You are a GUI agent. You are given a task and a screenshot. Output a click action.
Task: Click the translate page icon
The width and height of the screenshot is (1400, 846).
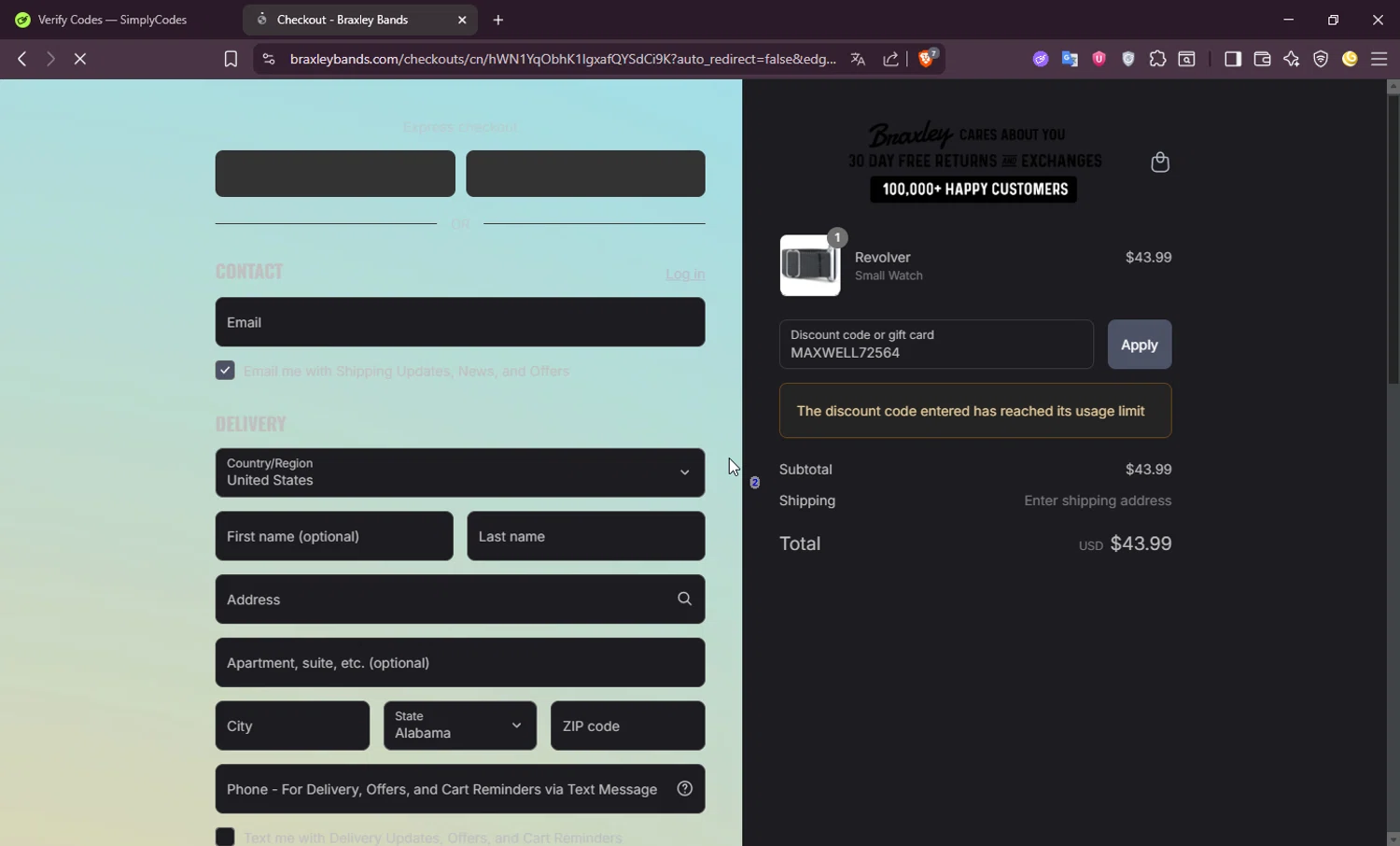pos(858,59)
